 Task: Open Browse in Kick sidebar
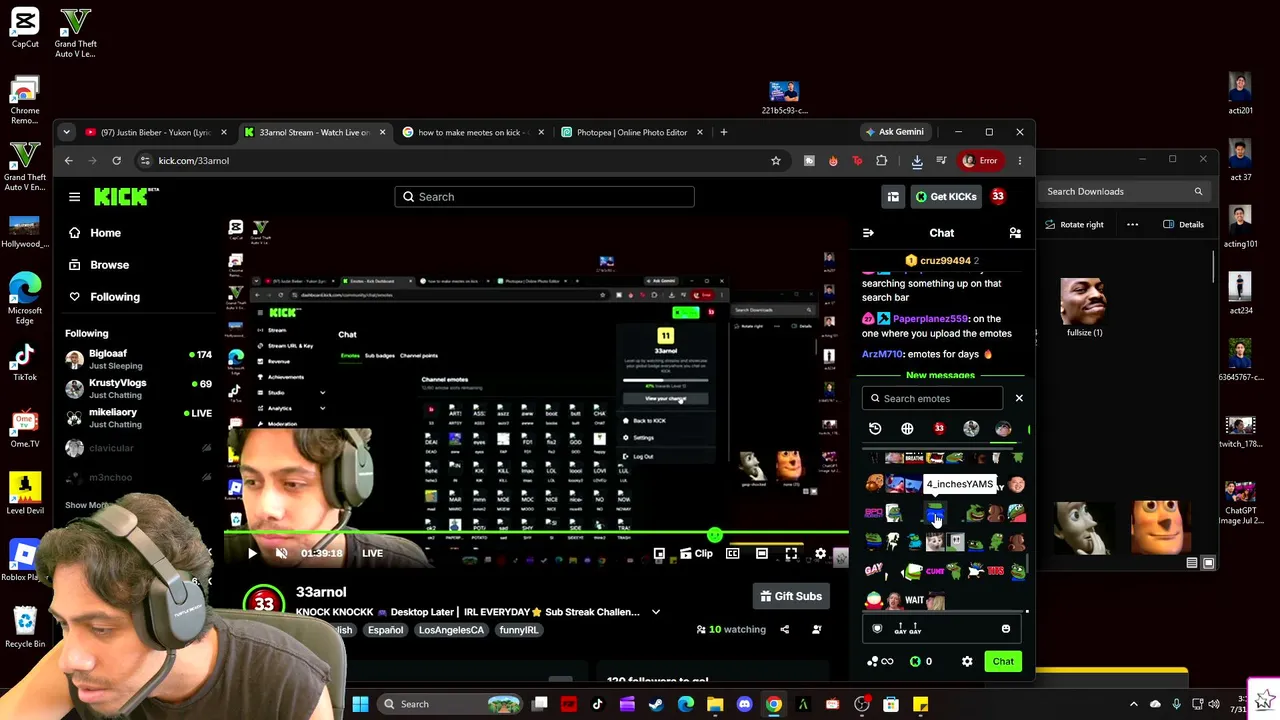pyautogui.click(x=109, y=265)
